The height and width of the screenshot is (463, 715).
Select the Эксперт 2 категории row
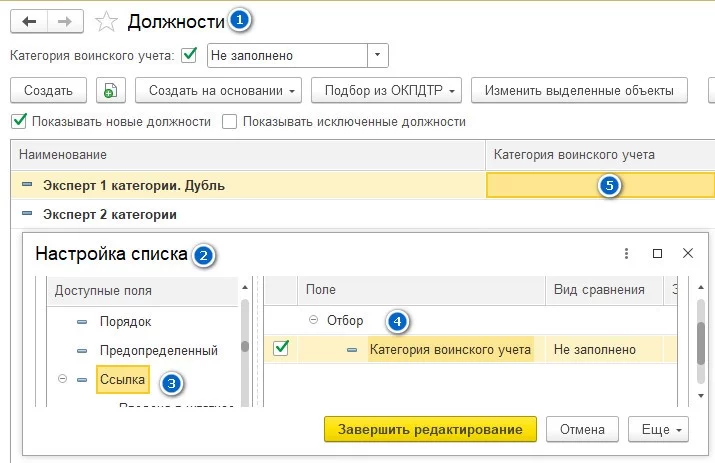363,214
